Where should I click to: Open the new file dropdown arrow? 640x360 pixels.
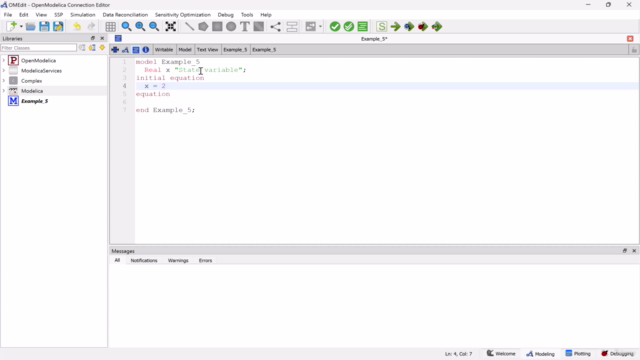21,27
